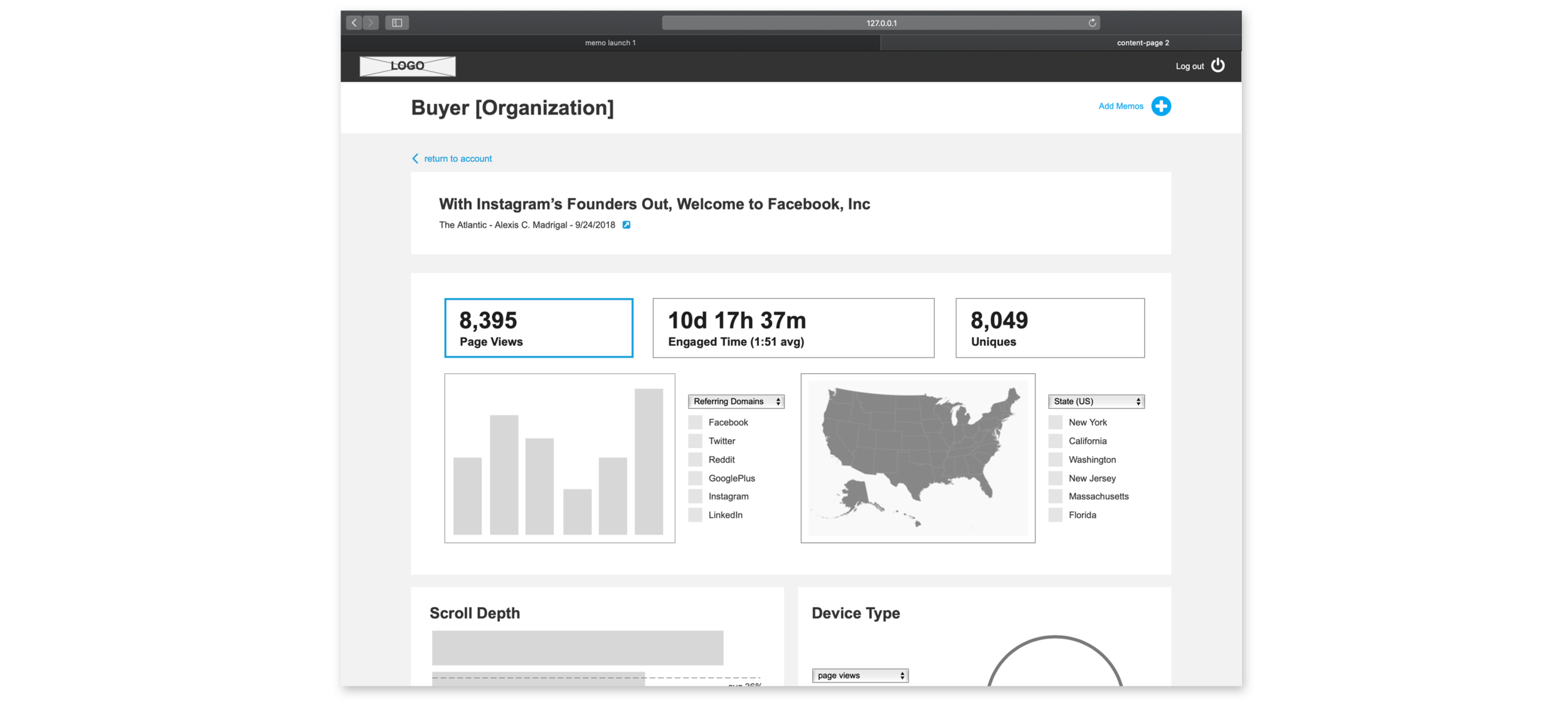Toggle the browser sidebar icon
This screenshot has width=1568, height=707.
click(397, 23)
